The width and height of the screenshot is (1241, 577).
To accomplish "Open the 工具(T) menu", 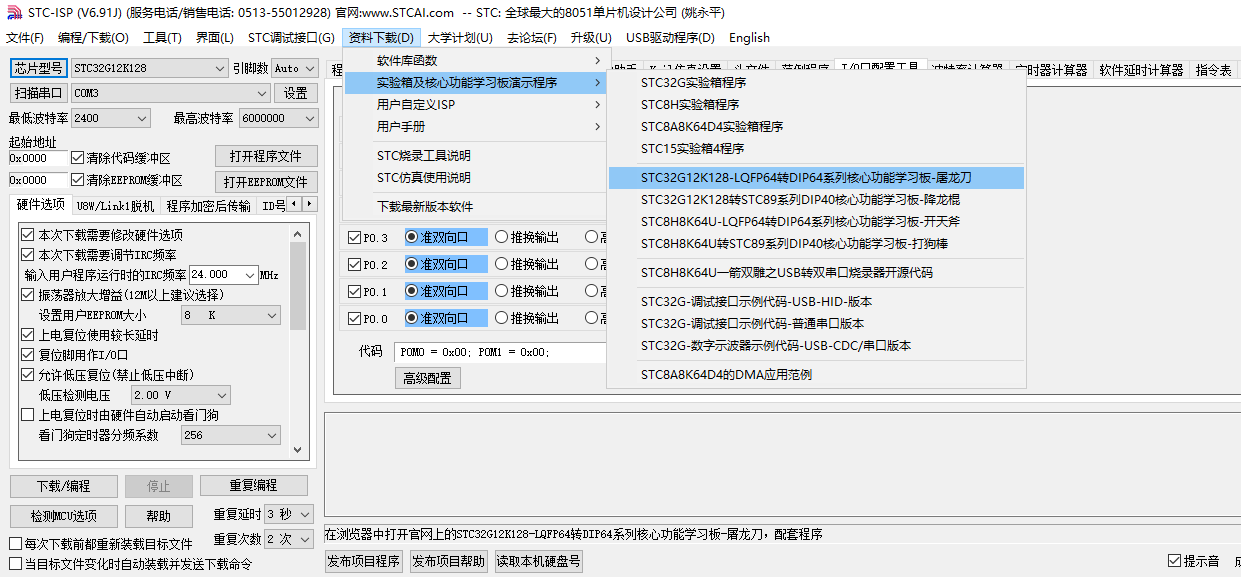I will click(162, 38).
